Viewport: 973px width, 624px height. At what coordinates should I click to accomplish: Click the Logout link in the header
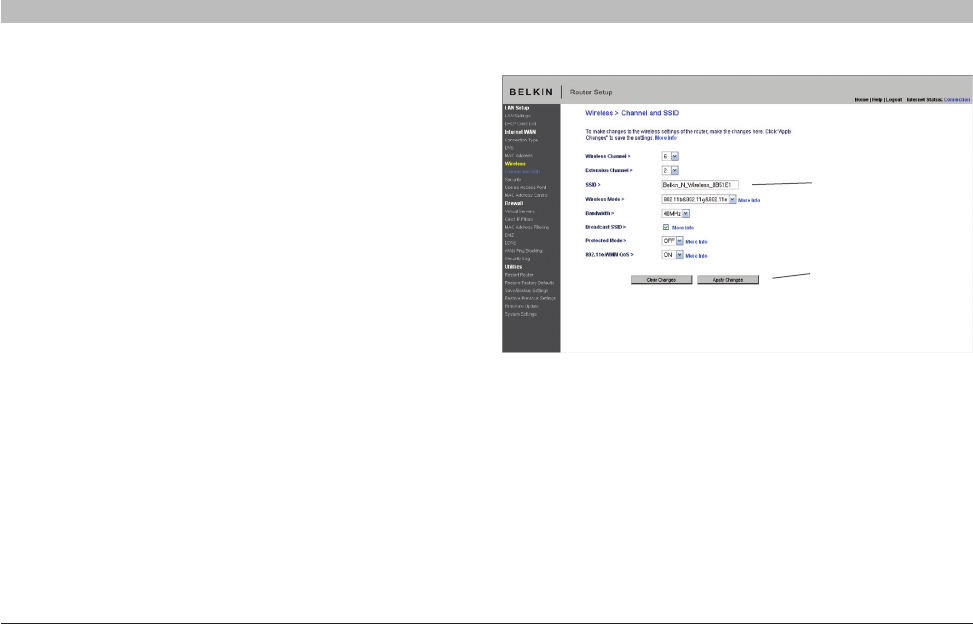(894, 99)
